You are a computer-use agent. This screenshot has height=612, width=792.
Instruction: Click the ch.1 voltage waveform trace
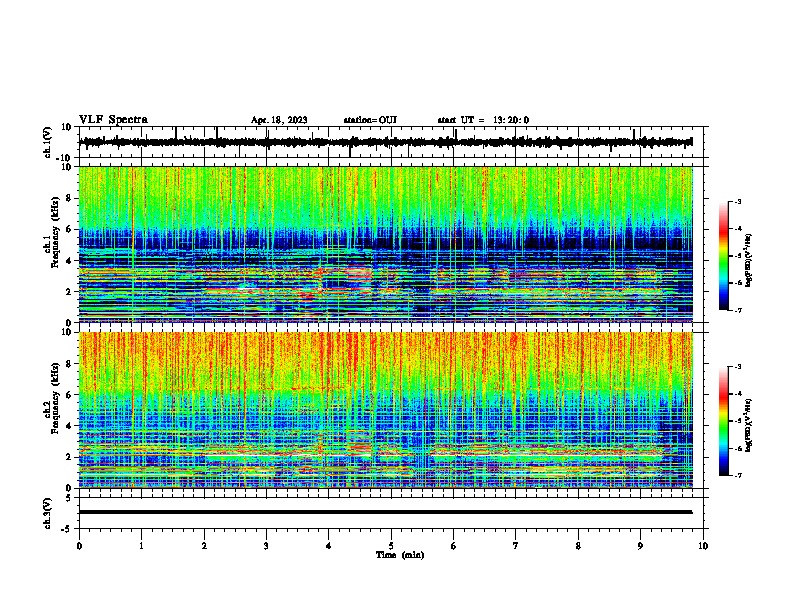385,142
